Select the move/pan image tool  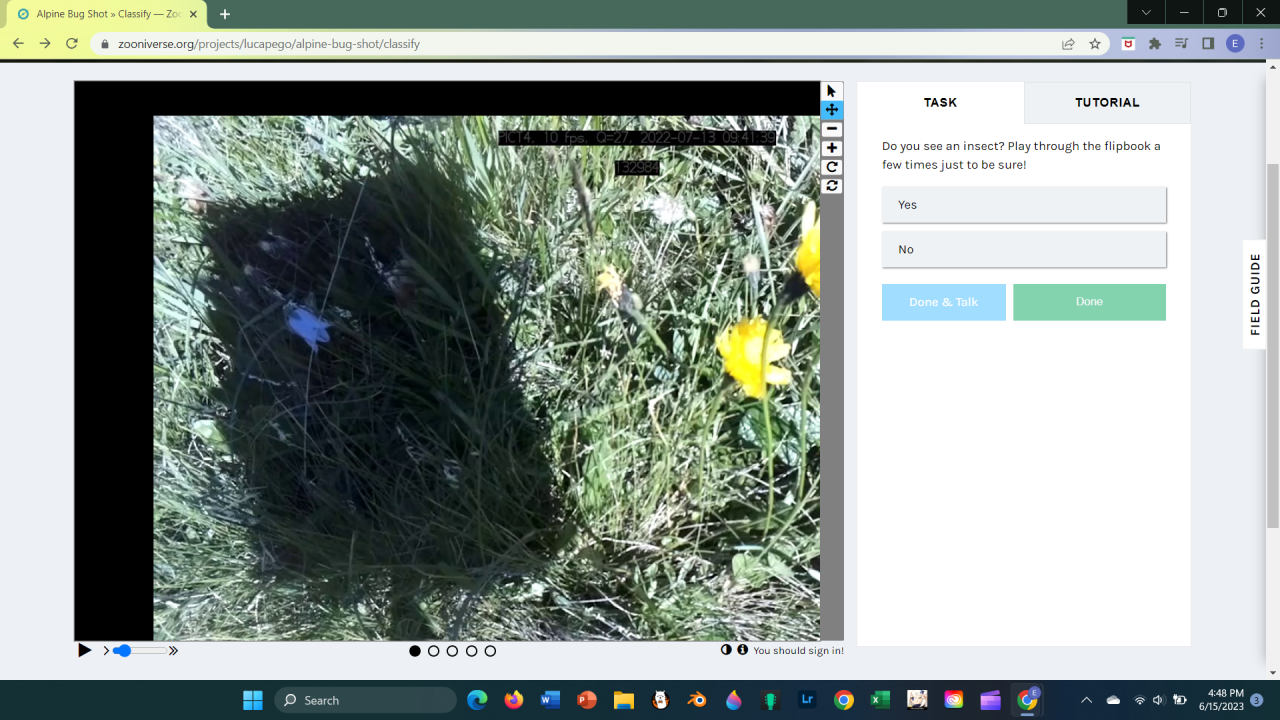coord(832,110)
